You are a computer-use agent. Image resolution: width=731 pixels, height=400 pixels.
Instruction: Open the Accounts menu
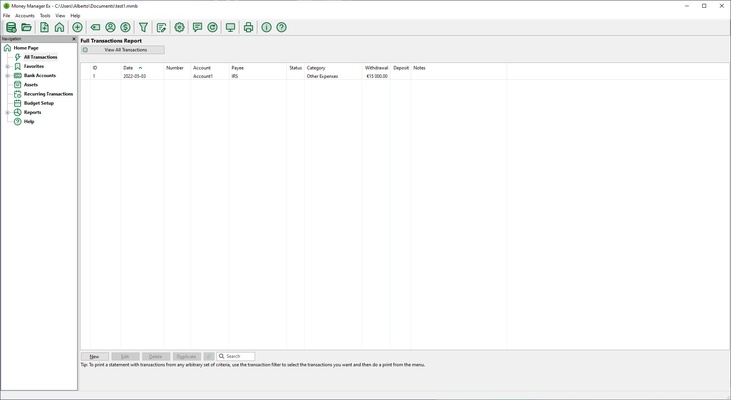click(25, 15)
